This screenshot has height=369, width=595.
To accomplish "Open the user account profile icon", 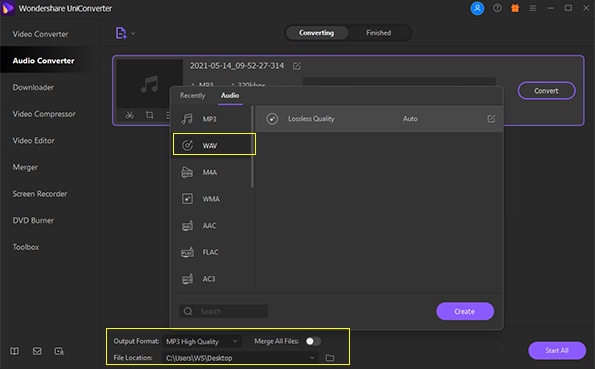I will click(x=477, y=8).
